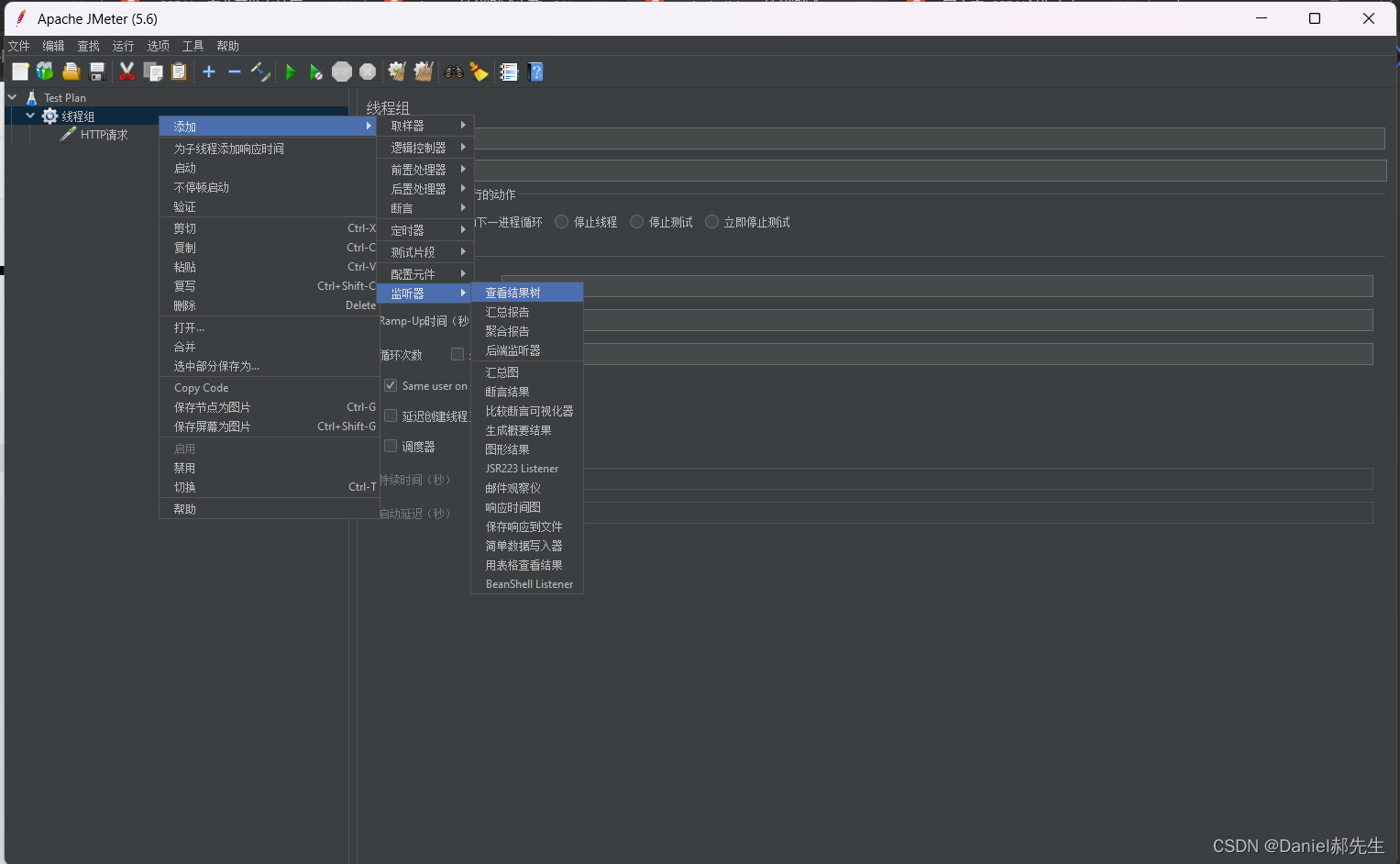Click the Copy icon in toolbar

pyautogui.click(x=153, y=72)
